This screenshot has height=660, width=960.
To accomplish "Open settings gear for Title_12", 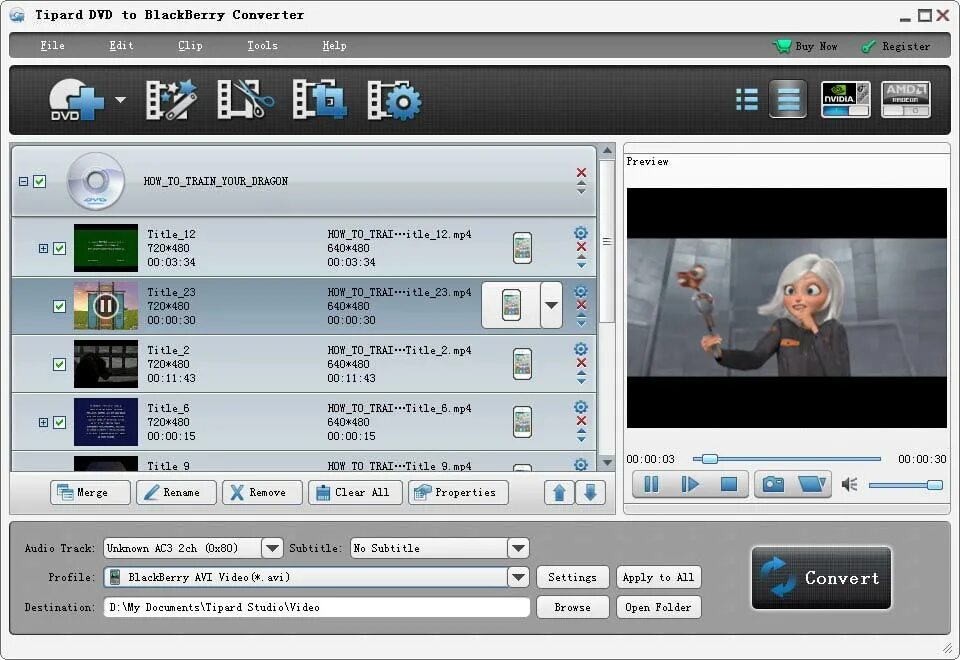I will [580, 233].
